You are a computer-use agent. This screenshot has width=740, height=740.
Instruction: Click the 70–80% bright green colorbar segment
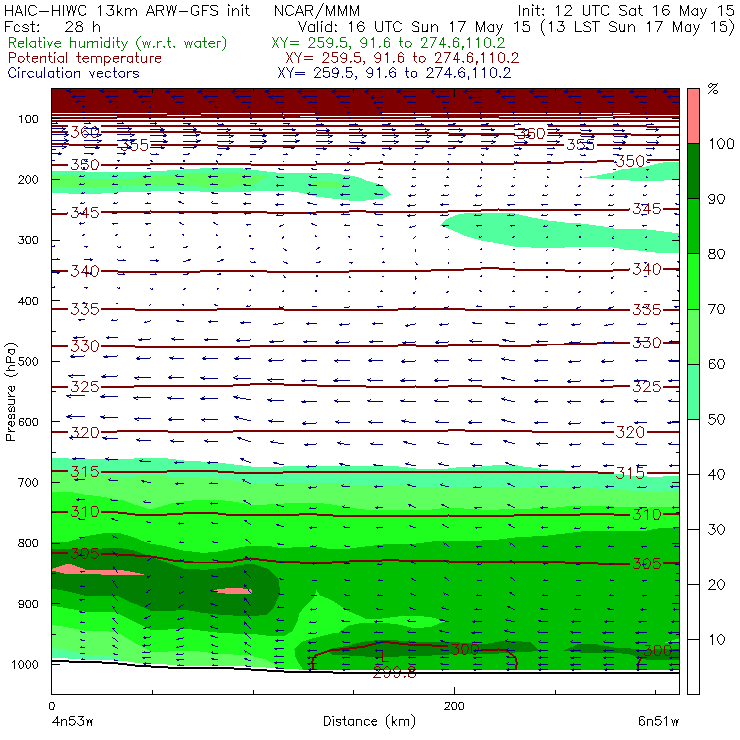(x=693, y=281)
